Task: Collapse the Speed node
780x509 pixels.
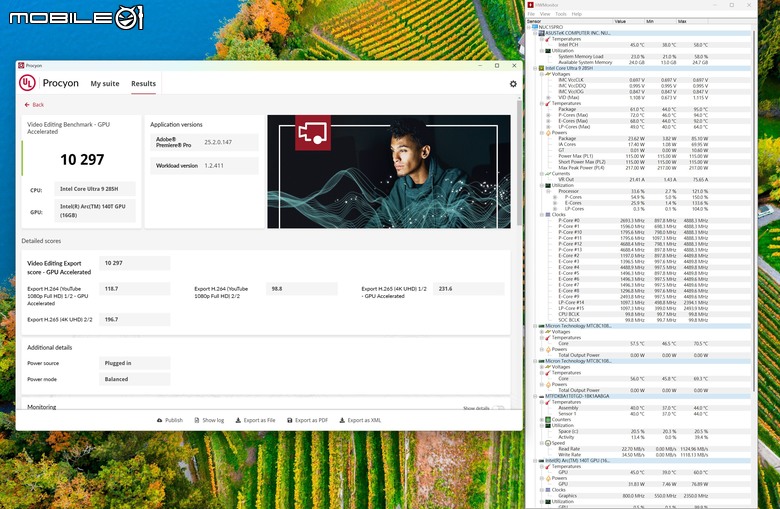Action: click(542, 443)
